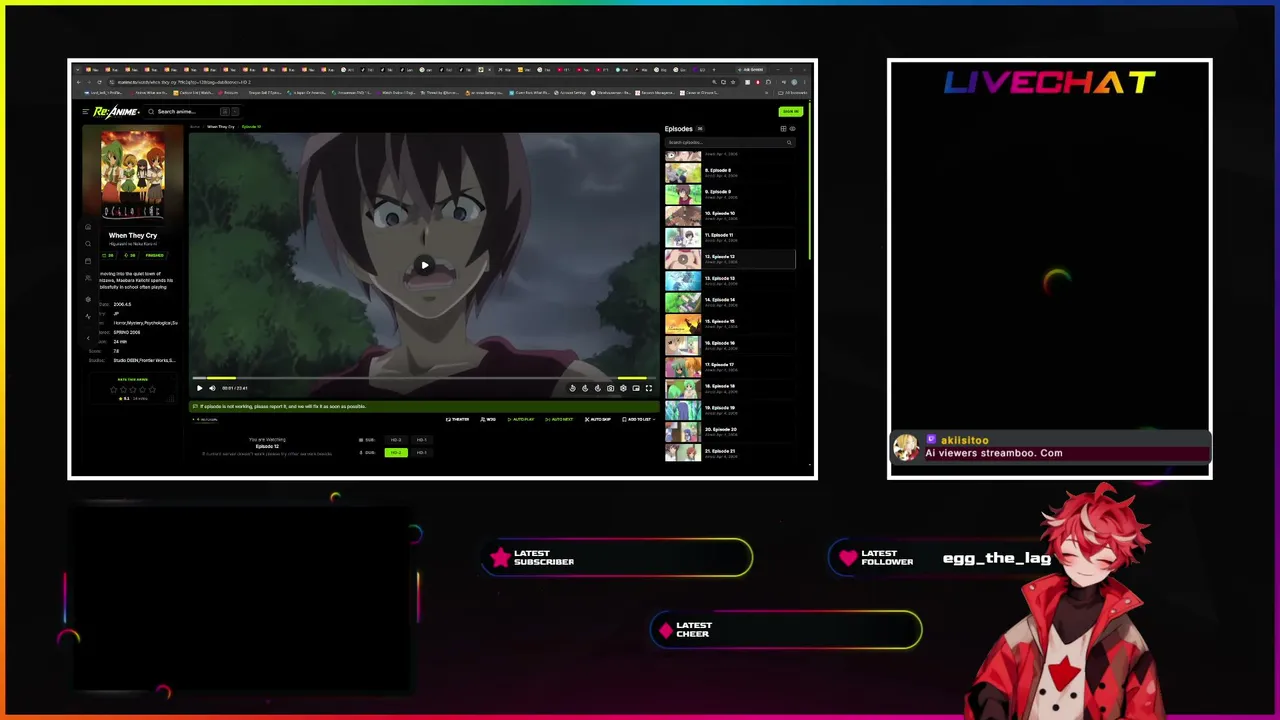Click the Re:Anime logo
Viewport: 1280px width, 720px height.
click(x=116, y=112)
